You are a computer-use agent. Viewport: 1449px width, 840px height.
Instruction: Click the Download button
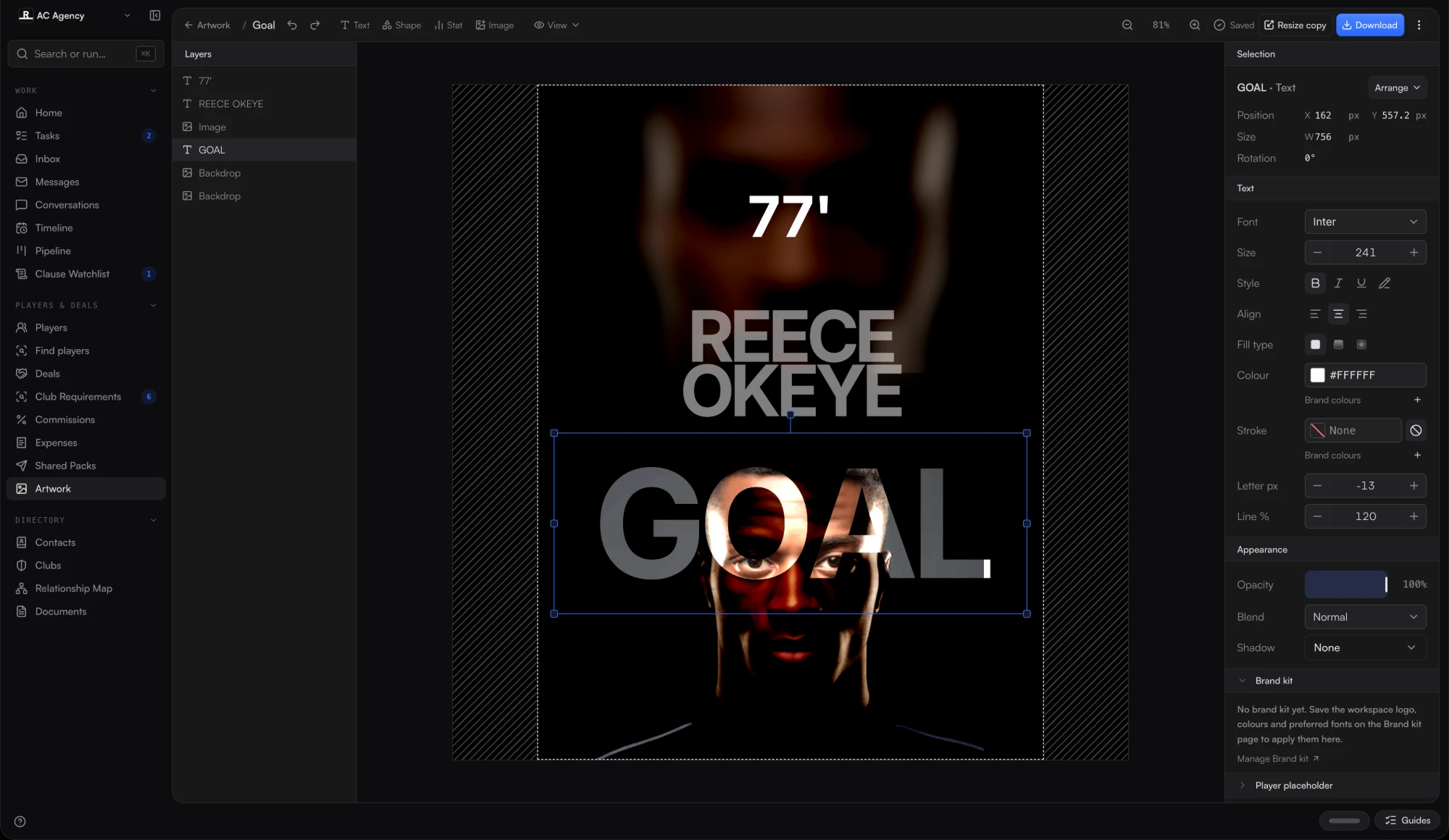click(x=1369, y=25)
